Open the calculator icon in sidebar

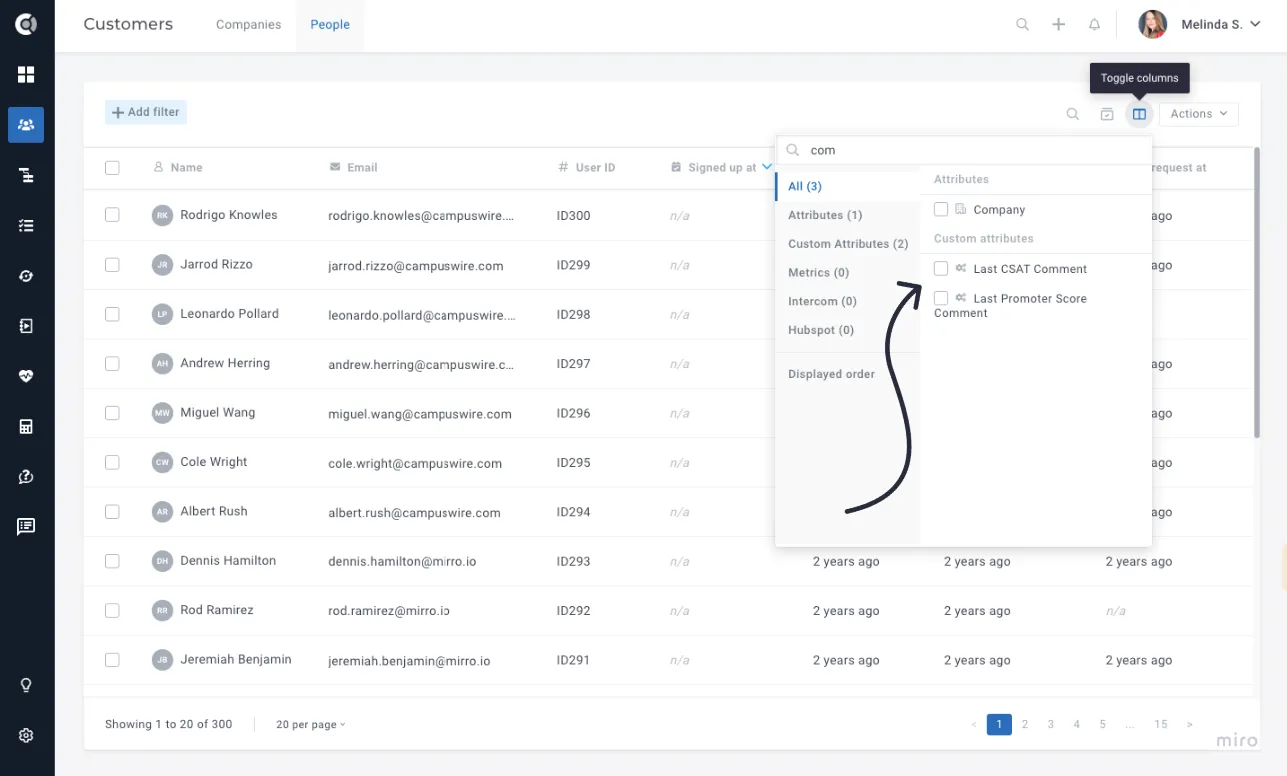26,427
